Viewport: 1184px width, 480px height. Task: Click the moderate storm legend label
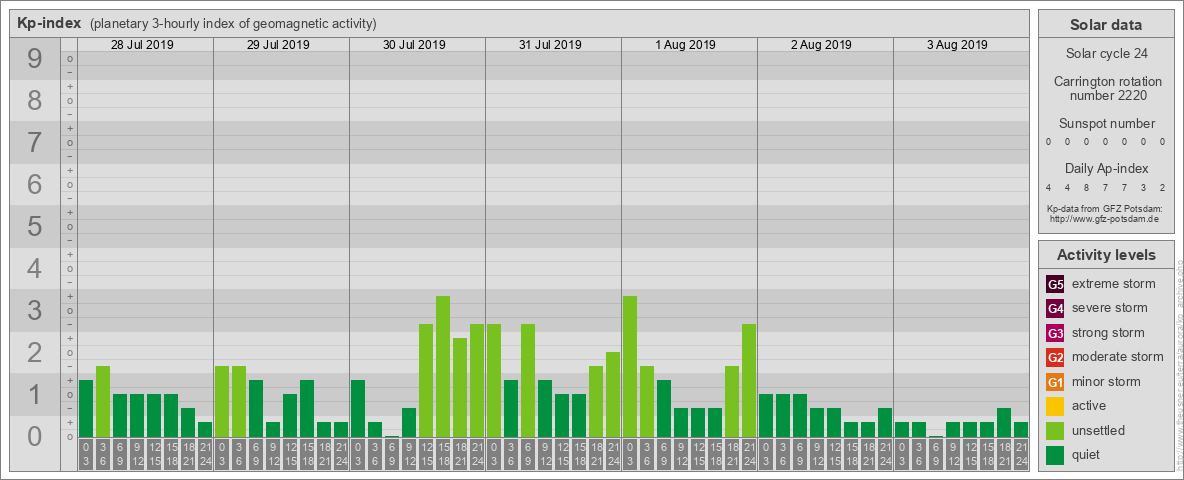[x=1118, y=357]
